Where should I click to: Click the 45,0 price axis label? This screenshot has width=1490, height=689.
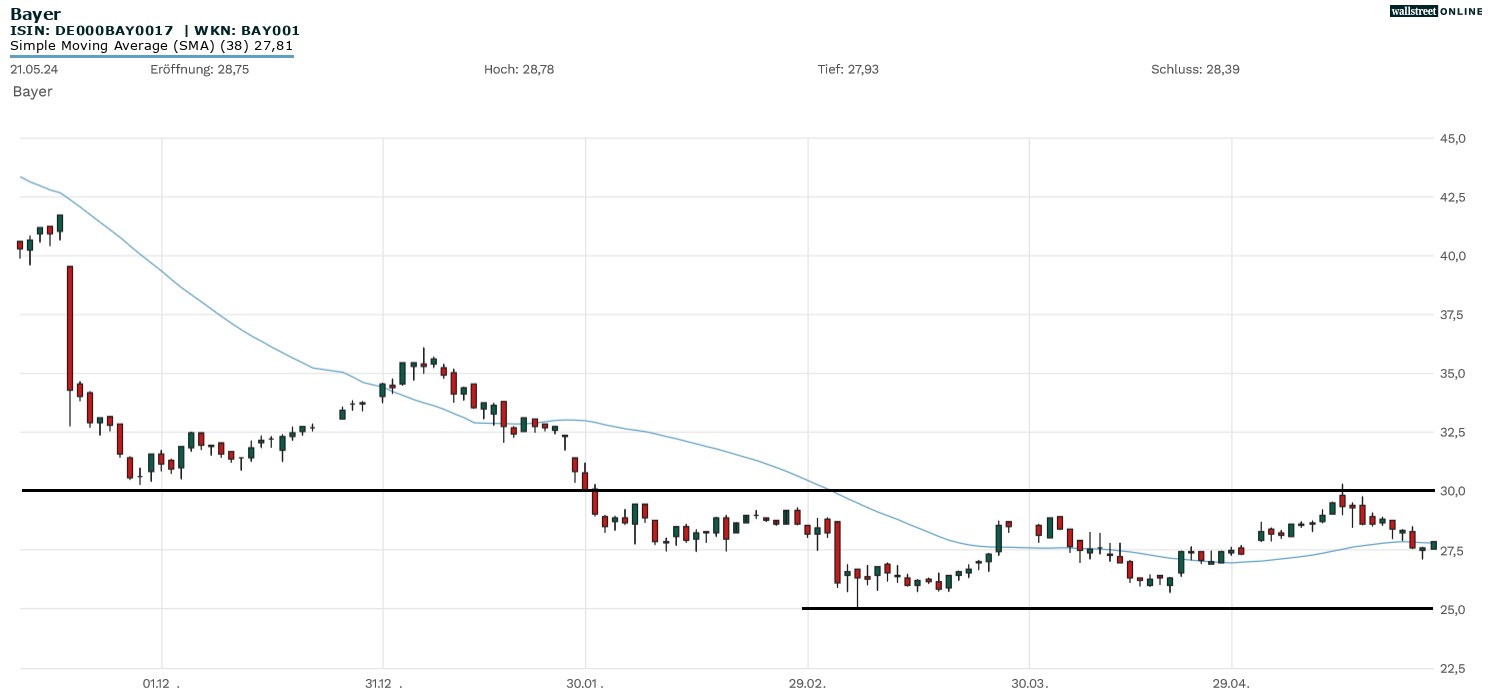point(1451,138)
